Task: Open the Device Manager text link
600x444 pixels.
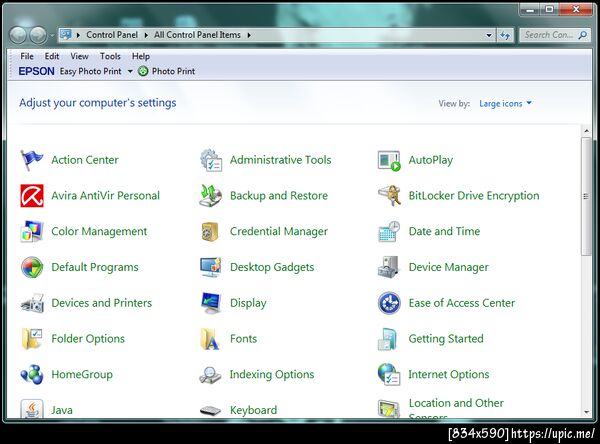Action: 449,267
